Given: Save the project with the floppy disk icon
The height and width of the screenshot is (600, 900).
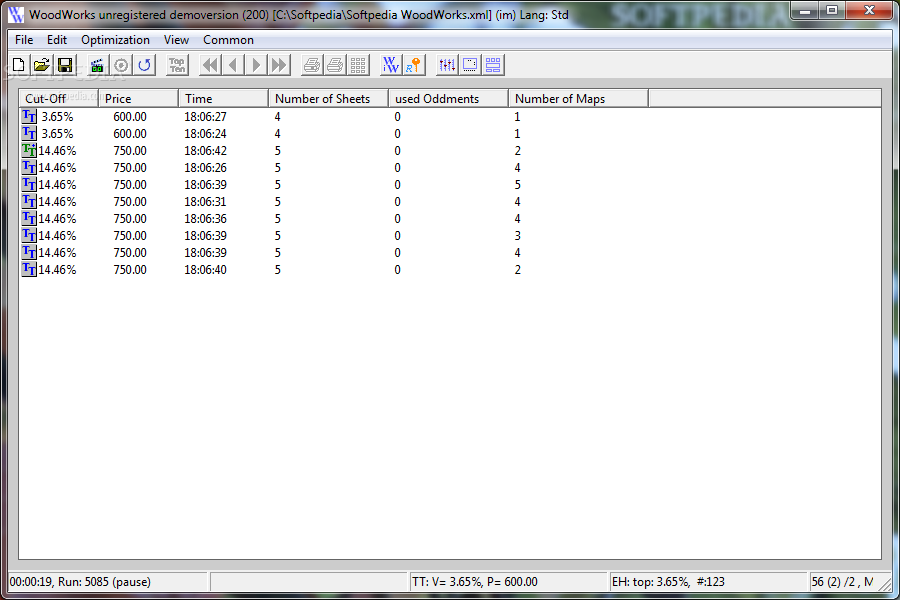Looking at the screenshot, I should coord(65,65).
